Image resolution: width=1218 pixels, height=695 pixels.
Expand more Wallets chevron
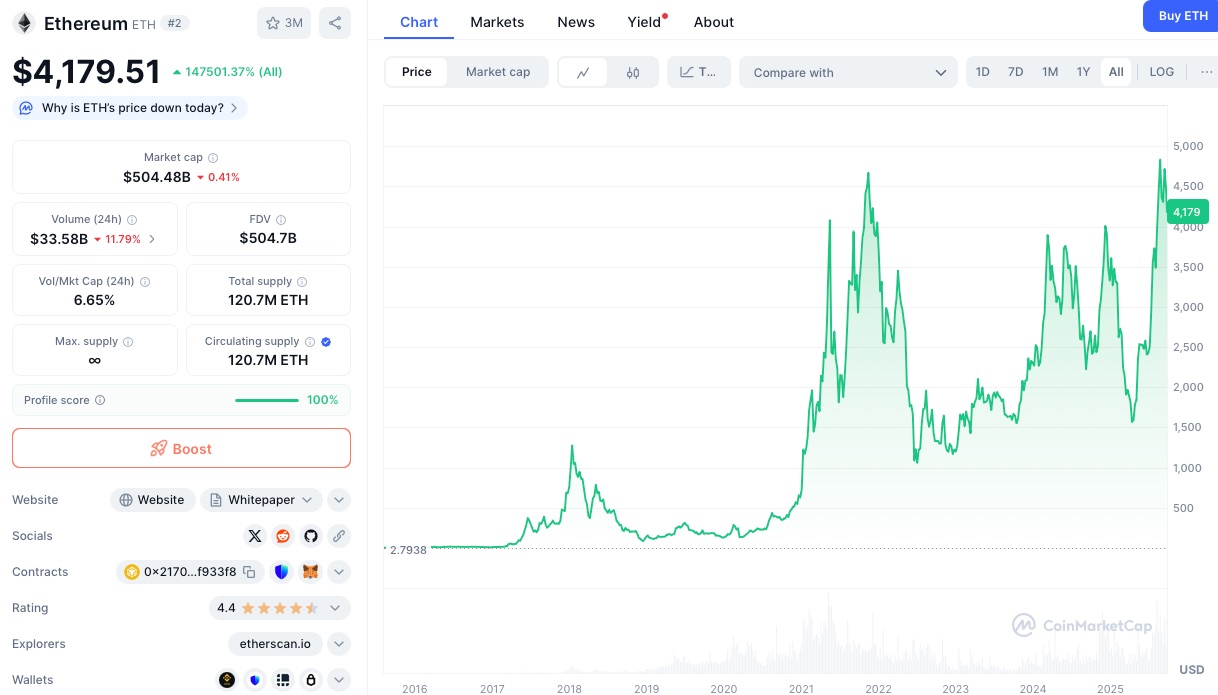click(339, 680)
